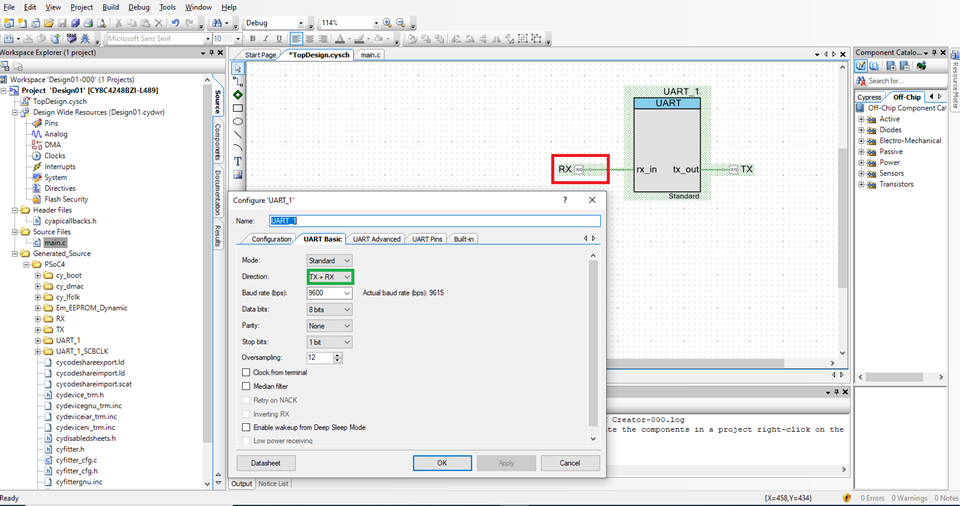Click the Name field containing UART_1
Viewport: 960px width, 506px height.
tap(435, 221)
